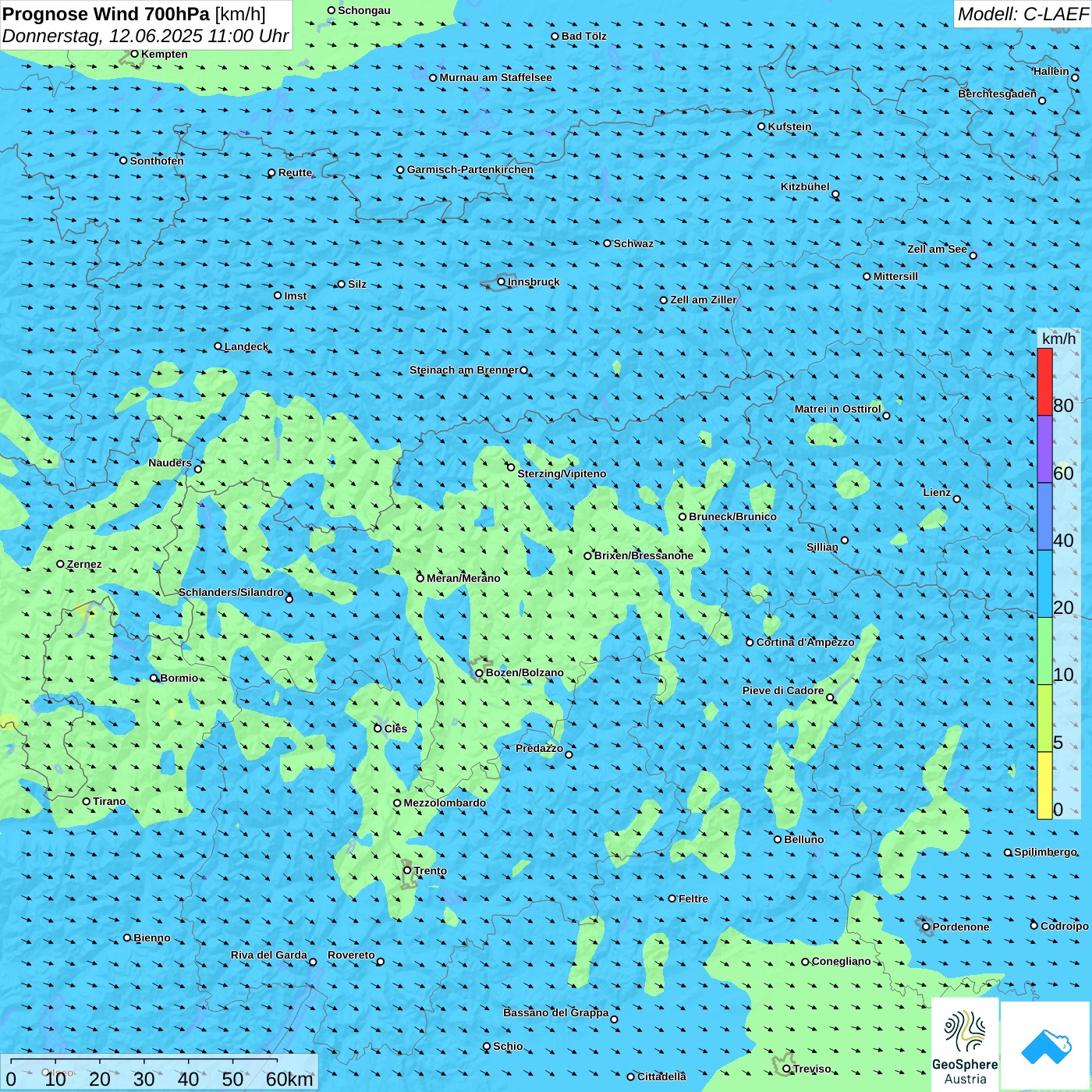
Task: Click the red 80 km/h legend color
Action: (1044, 381)
